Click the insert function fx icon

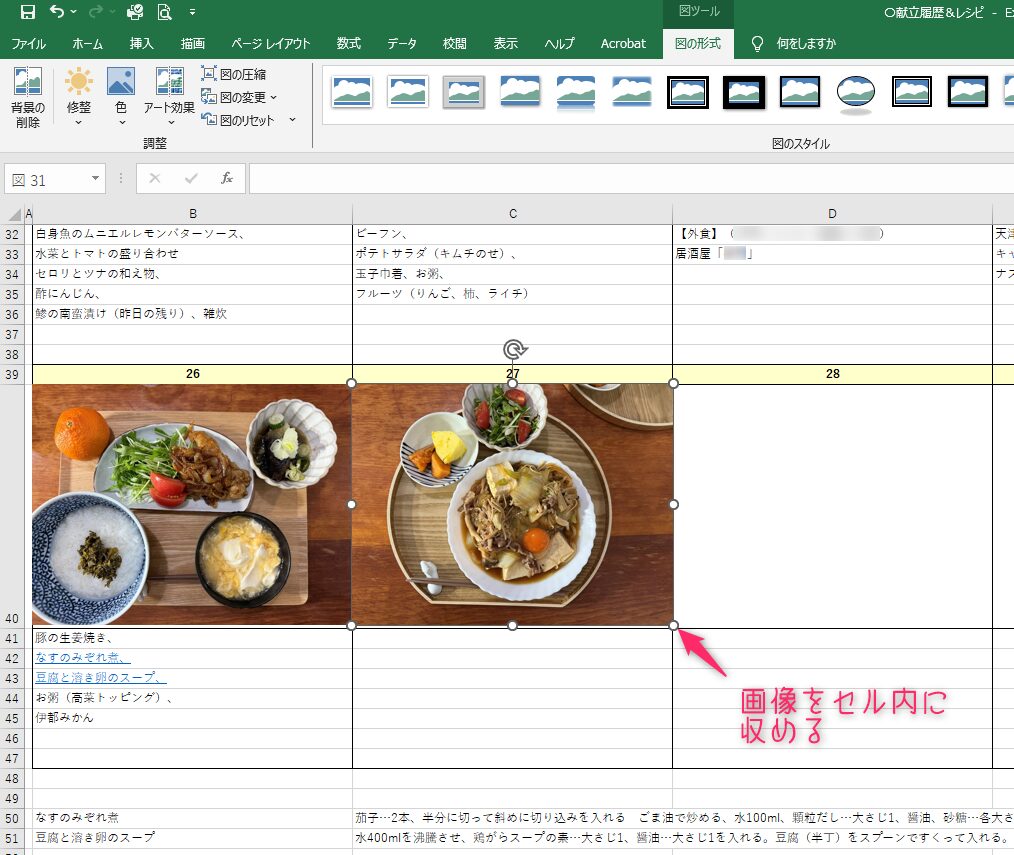(x=227, y=178)
